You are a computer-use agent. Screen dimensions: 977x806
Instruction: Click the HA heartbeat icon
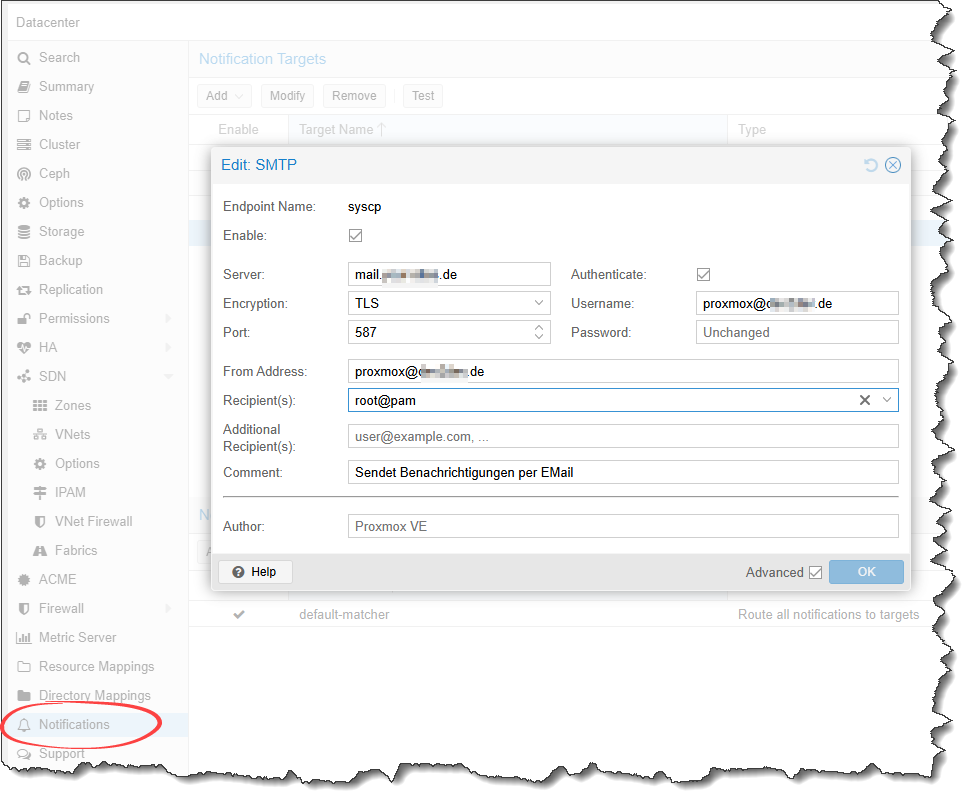point(24,348)
